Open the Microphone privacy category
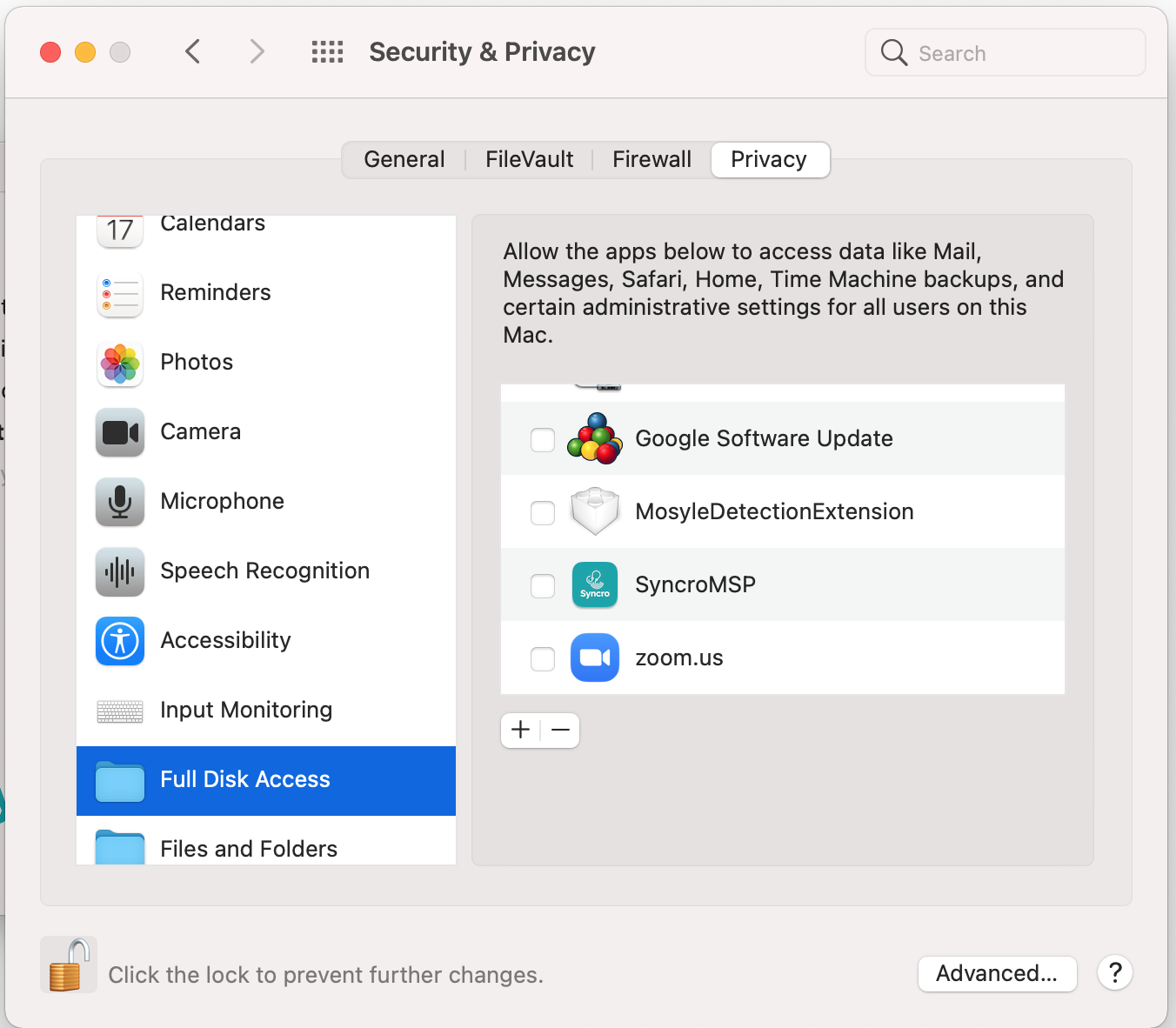This screenshot has width=1176, height=1028. pos(222,501)
